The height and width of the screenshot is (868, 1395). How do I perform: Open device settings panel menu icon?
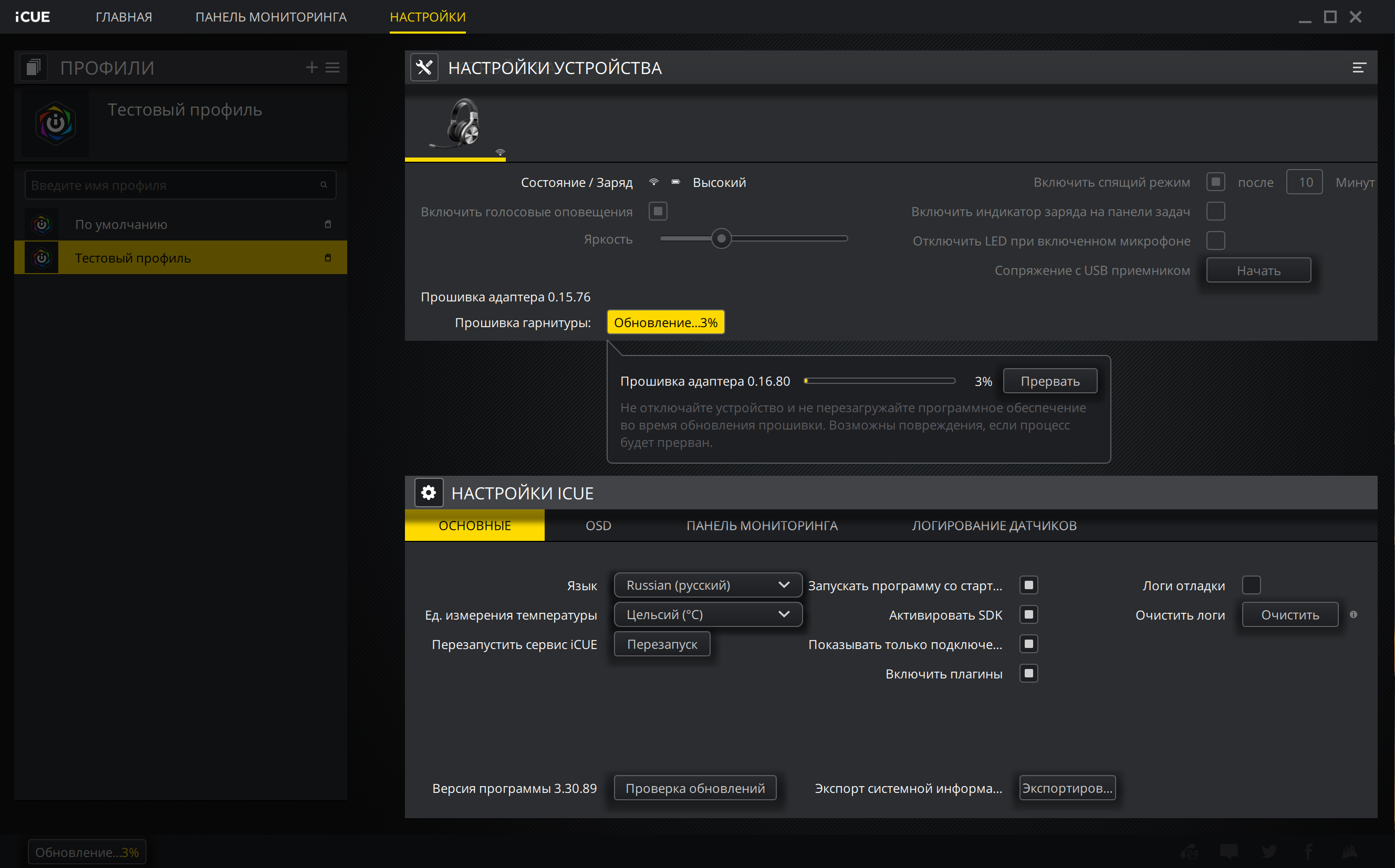[1358, 68]
